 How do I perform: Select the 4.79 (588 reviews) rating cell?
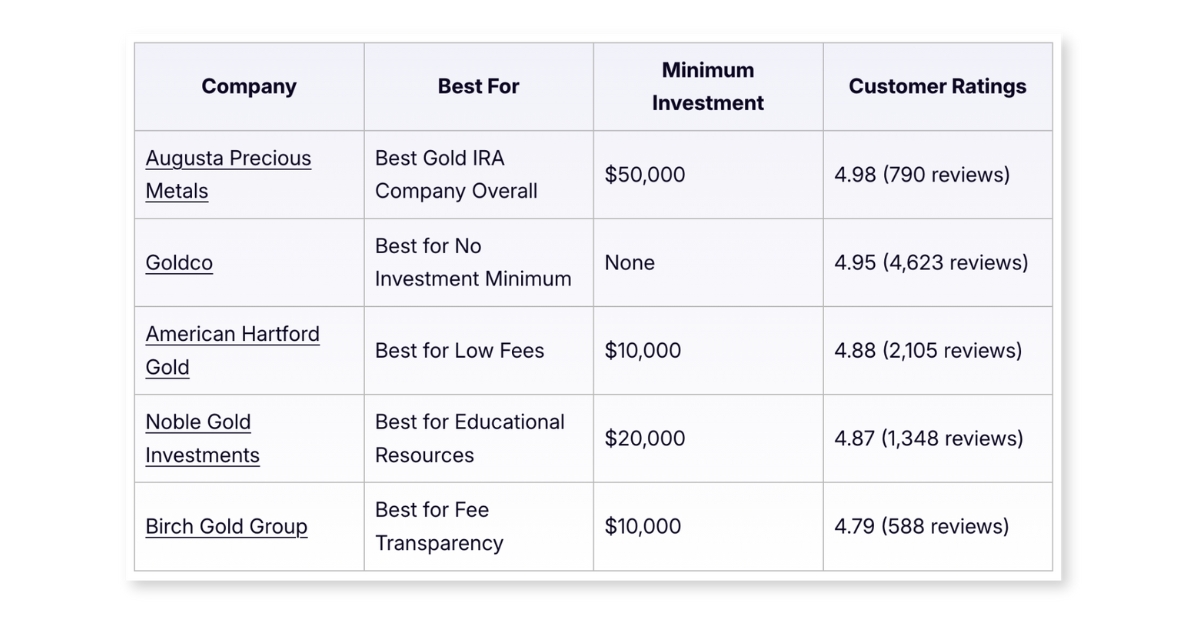pyautogui.click(x=938, y=526)
